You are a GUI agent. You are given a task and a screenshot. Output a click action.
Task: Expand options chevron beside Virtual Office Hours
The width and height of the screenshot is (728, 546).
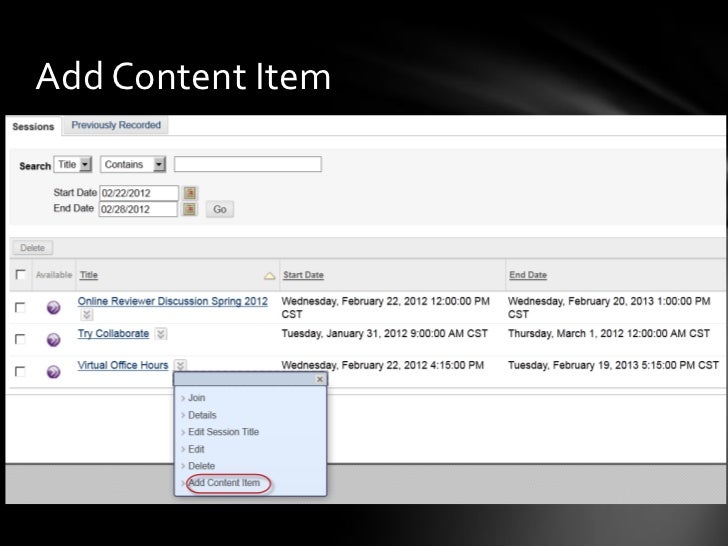pos(180,365)
